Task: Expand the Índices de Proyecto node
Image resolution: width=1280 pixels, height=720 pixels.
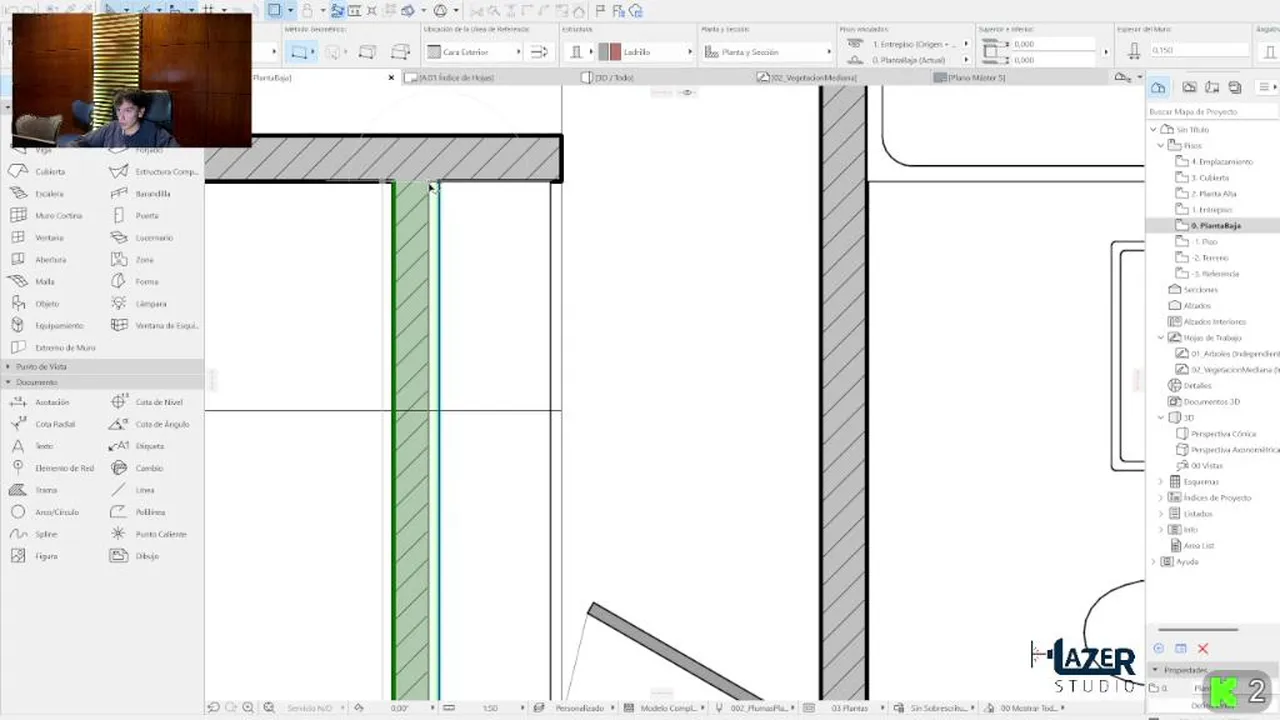Action: [1161, 498]
